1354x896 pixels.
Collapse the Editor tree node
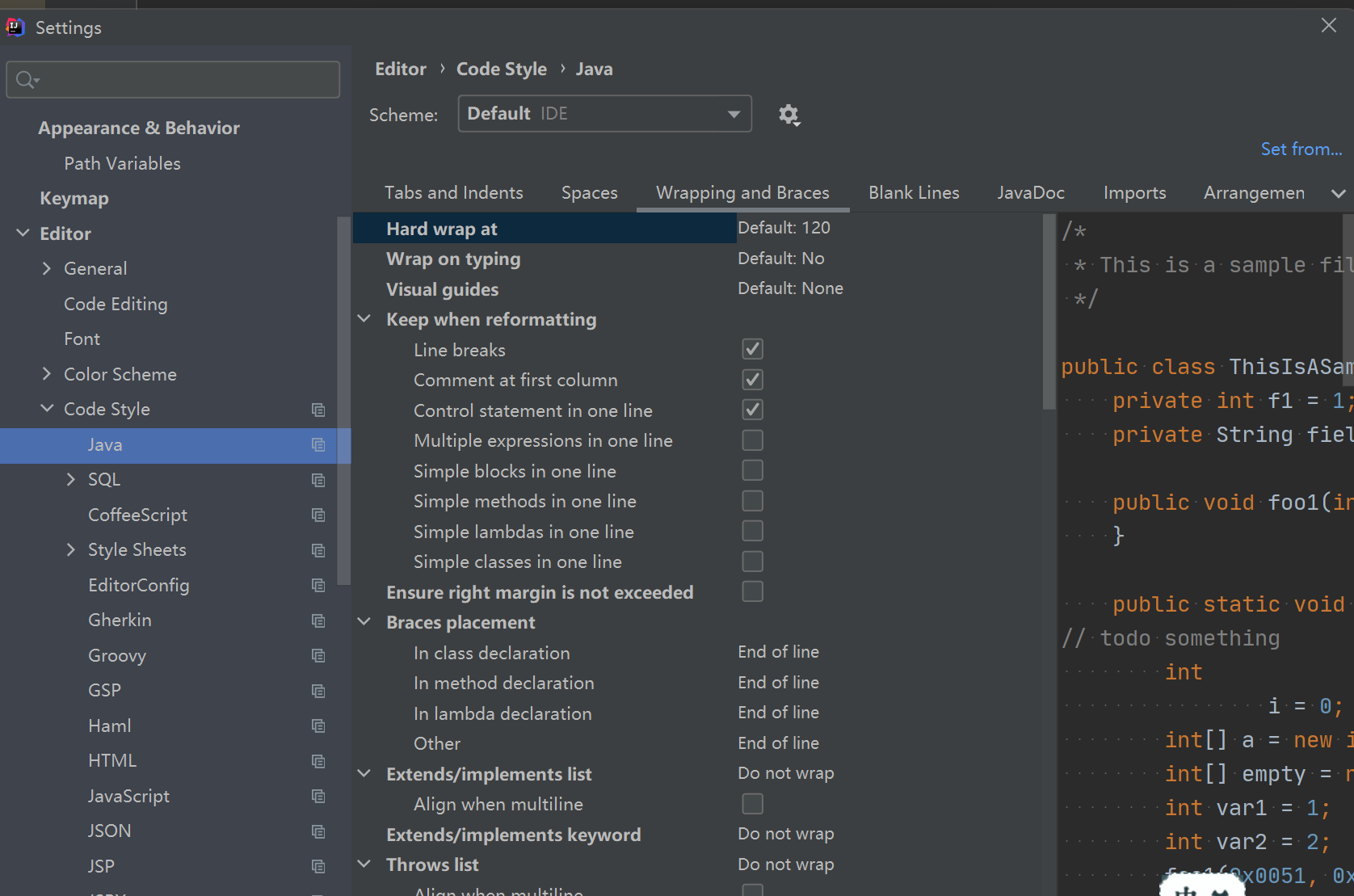click(x=23, y=233)
